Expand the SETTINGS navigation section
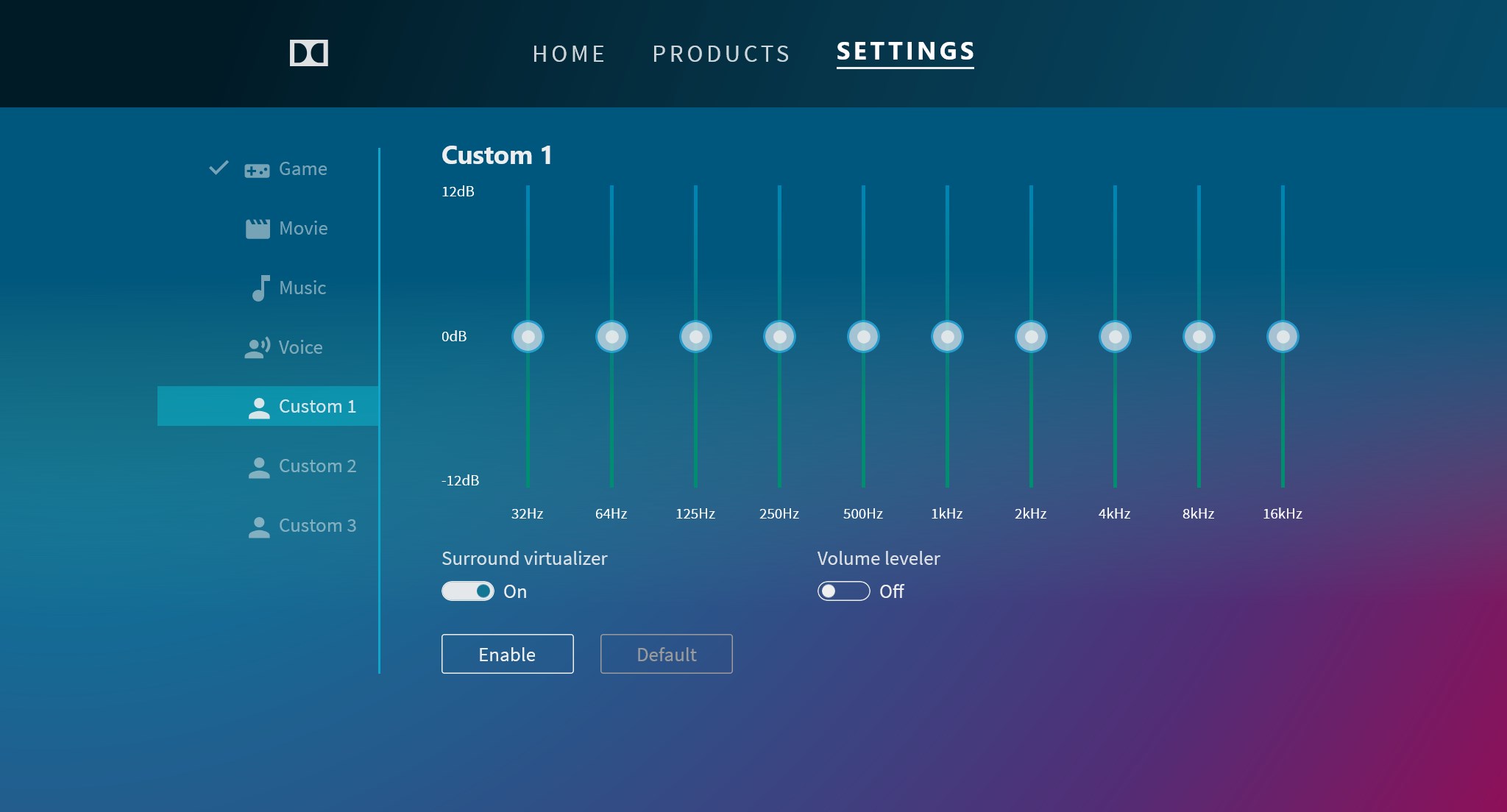 click(904, 52)
